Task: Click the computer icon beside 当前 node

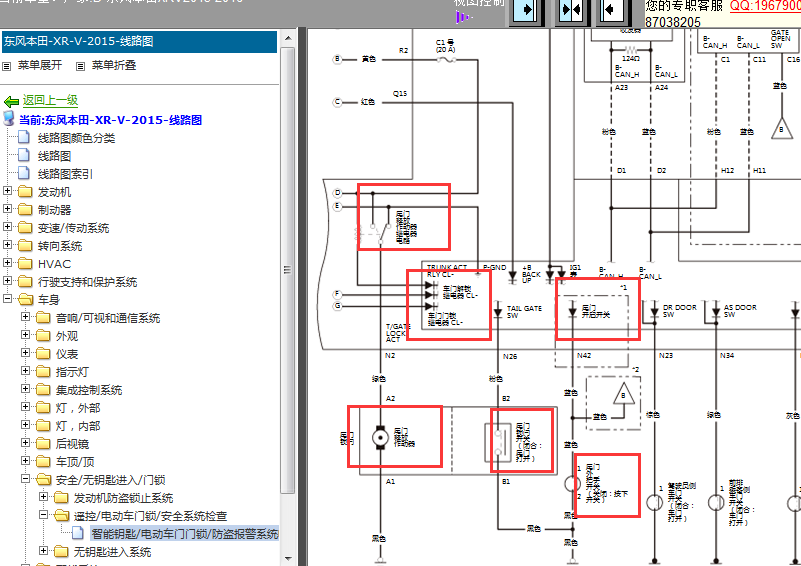Action: (x=9, y=119)
